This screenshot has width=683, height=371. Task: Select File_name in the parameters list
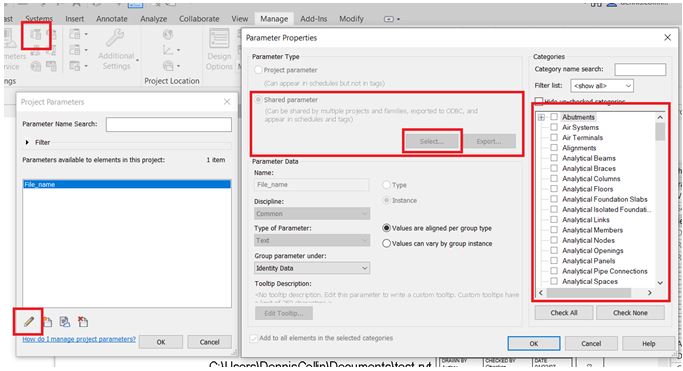[126, 185]
